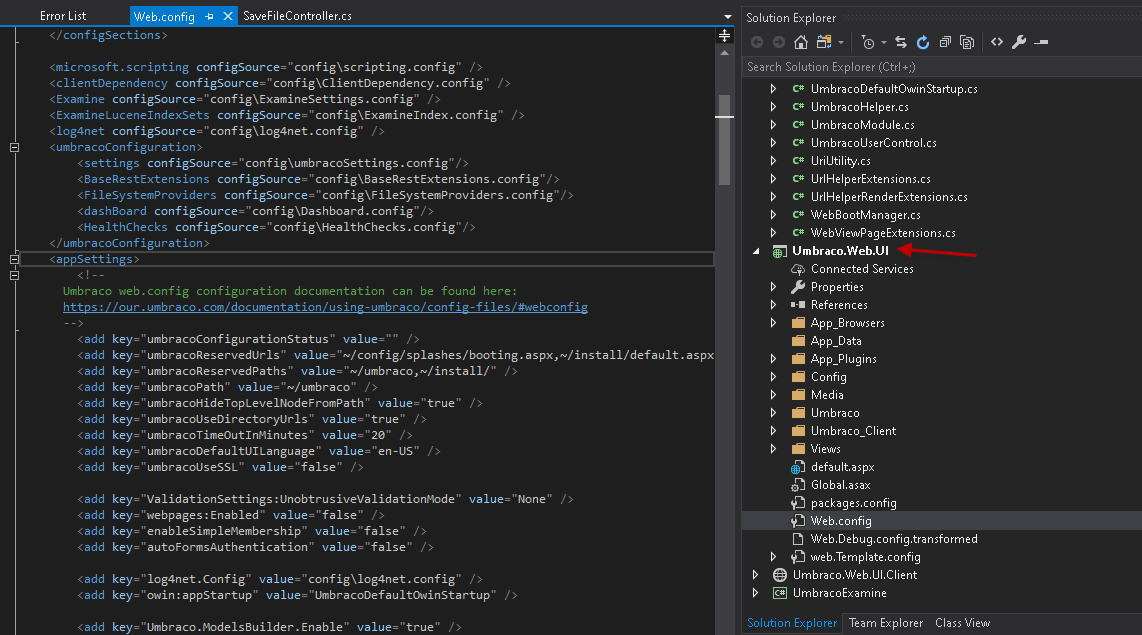This screenshot has height=635, width=1142.
Task: Expand the References node
Action: tap(773, 305)
